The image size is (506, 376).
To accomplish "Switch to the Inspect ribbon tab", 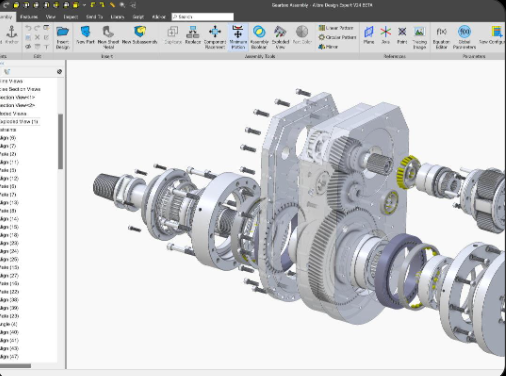I will [x=71, y=17].
